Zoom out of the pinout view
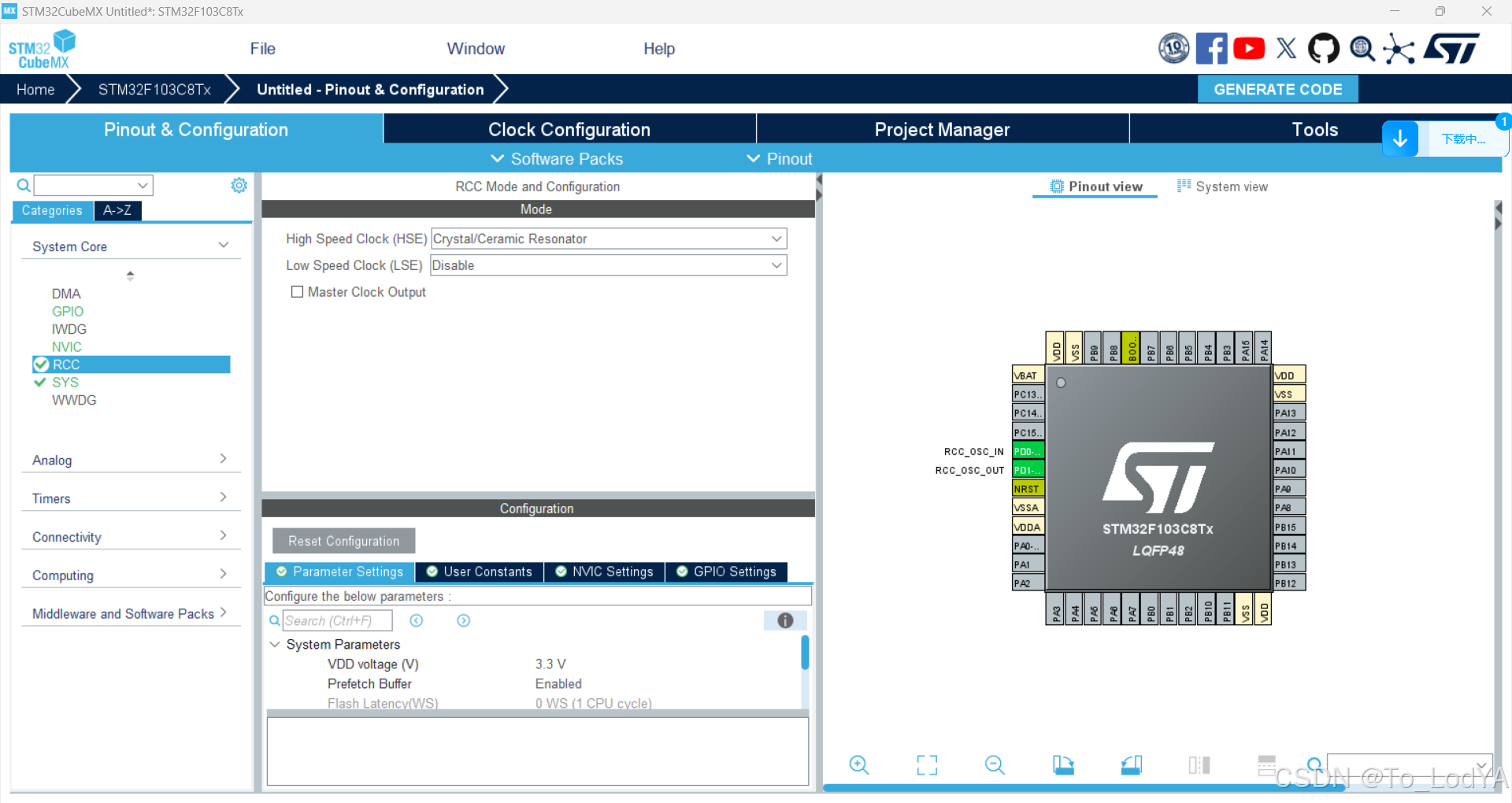This screenshot has width=1512, height=803. [995, 764]
